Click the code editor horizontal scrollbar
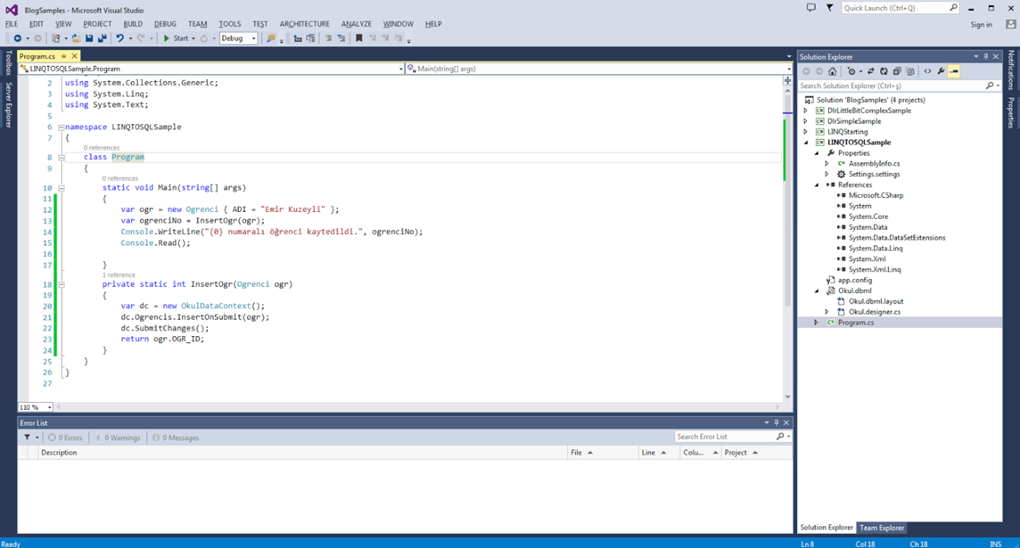 [420, 407]
